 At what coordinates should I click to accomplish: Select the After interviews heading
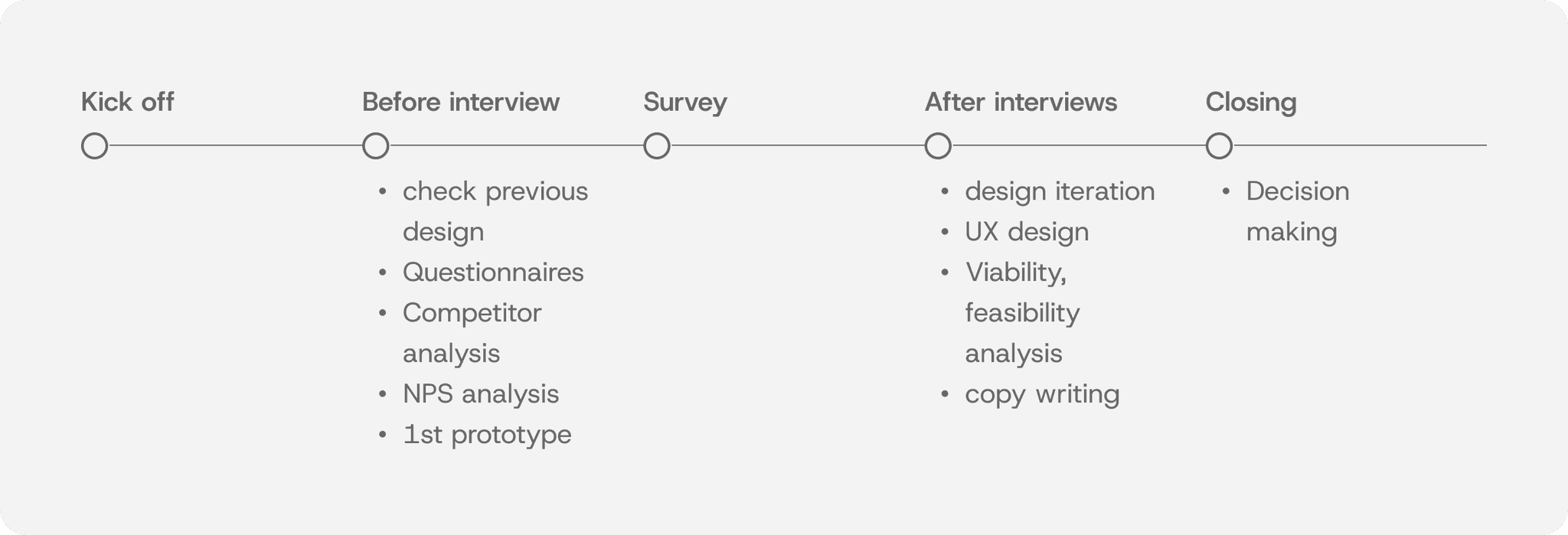[x=1020, y=102]
